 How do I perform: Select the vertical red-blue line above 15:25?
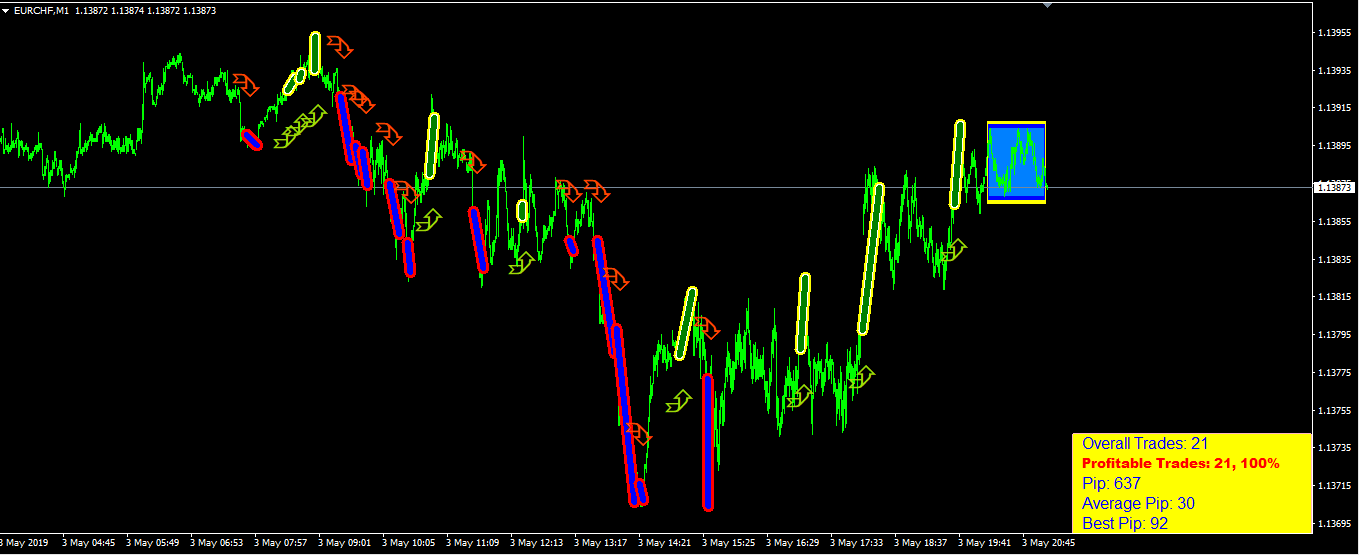pyautogui.click(x=708, y=442)
